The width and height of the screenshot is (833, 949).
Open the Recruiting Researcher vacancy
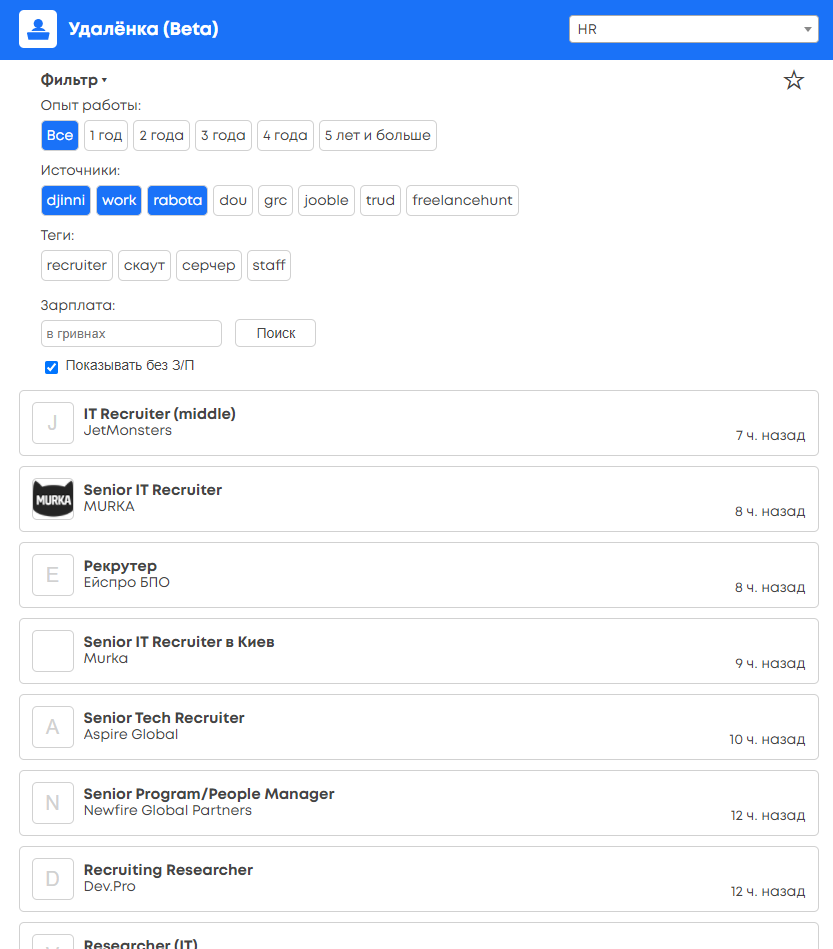419,879
